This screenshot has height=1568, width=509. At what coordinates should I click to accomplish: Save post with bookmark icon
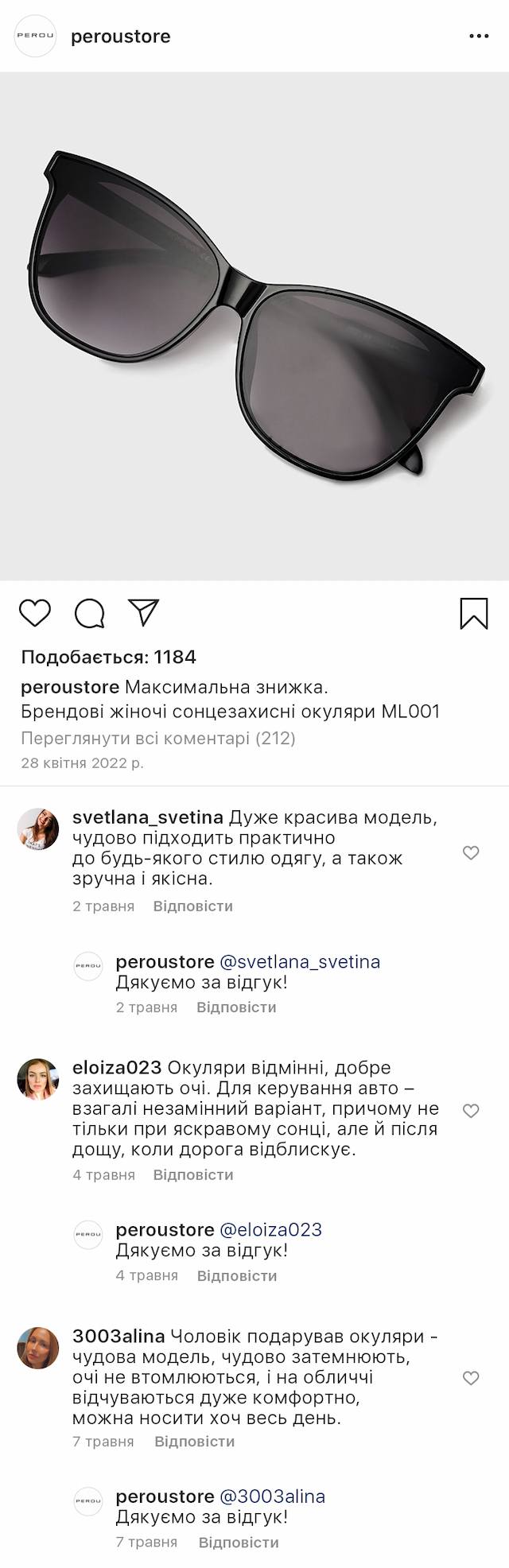474,613
